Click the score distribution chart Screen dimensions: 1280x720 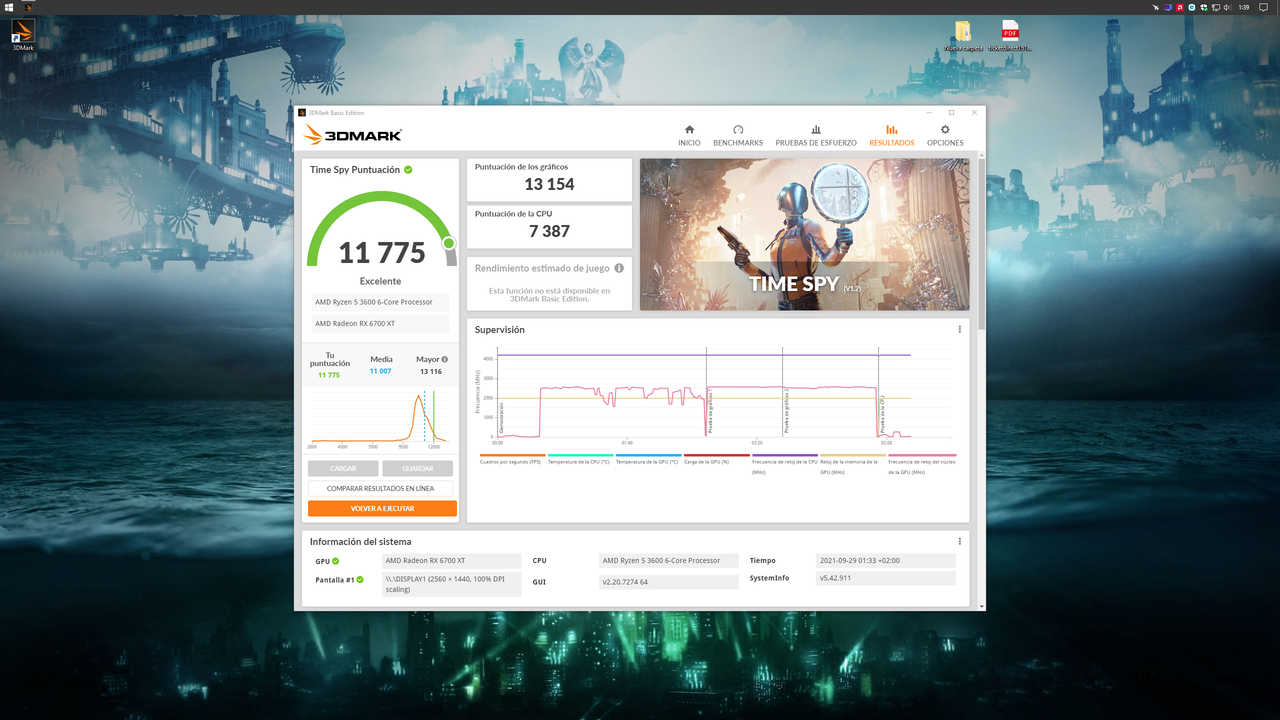[x=379, y=417]
